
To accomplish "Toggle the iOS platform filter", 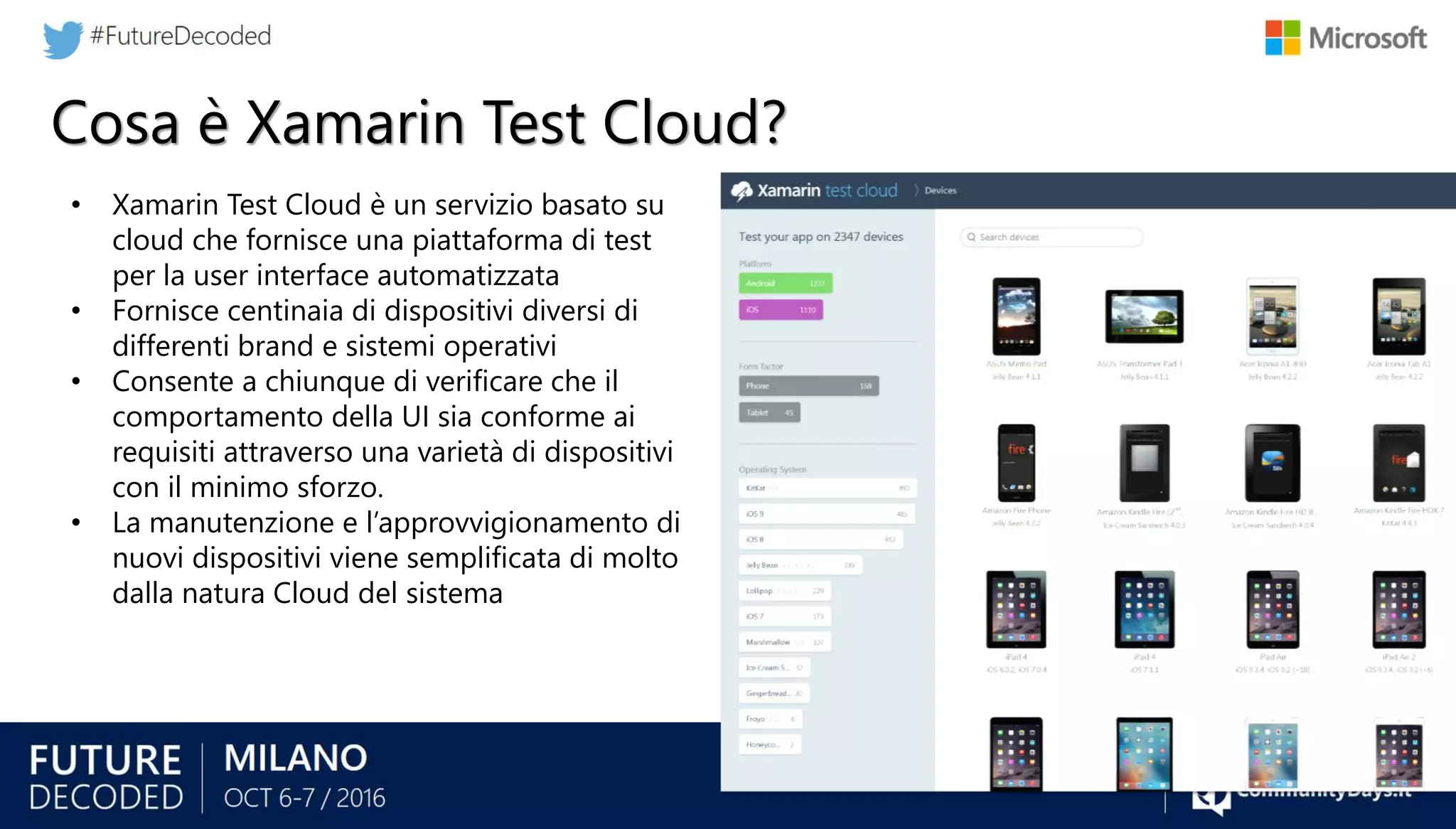I will tap(781, 310).
